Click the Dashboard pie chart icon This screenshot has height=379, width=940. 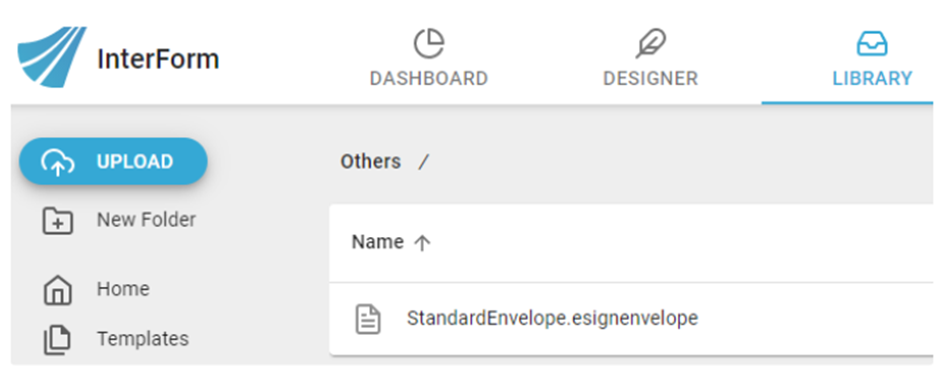click(x=429, y=44)
